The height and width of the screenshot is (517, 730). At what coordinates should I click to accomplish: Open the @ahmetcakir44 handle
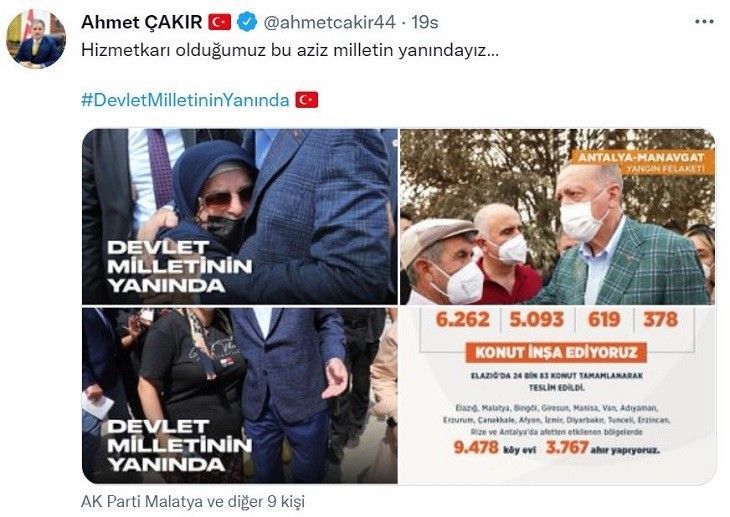point(330,22)
